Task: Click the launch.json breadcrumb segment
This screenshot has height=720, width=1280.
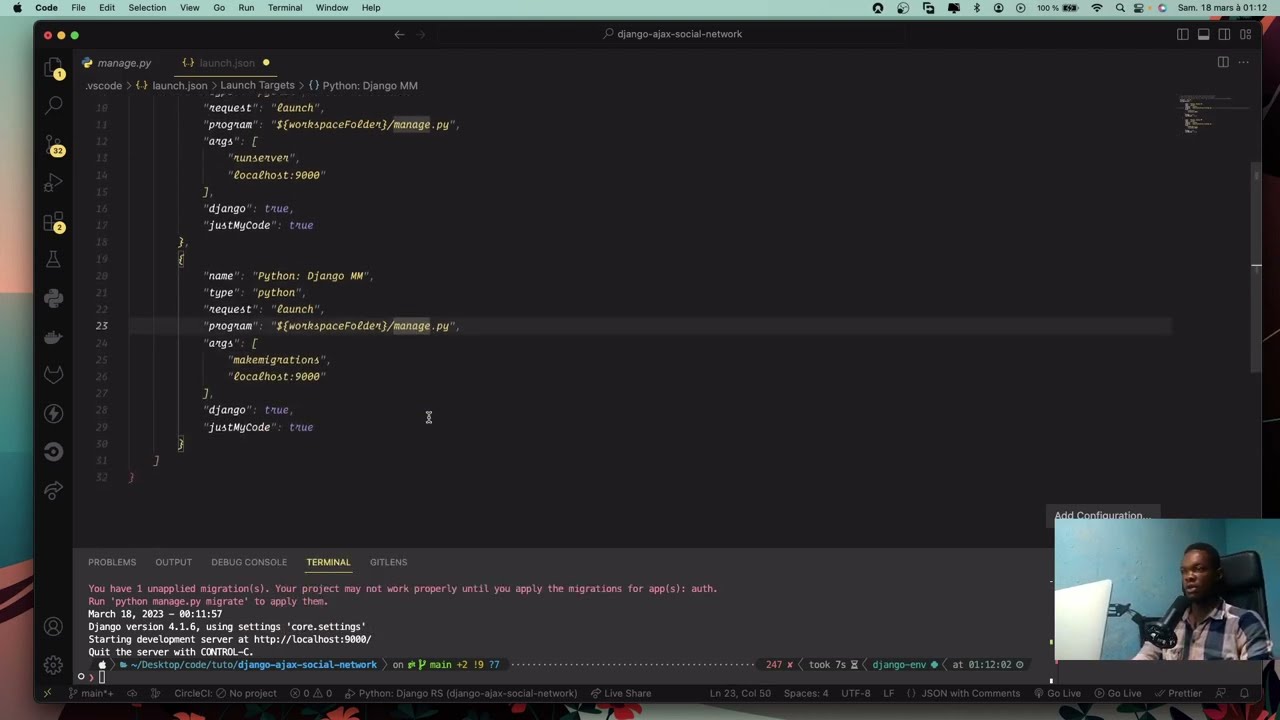Action: [172, 86]
